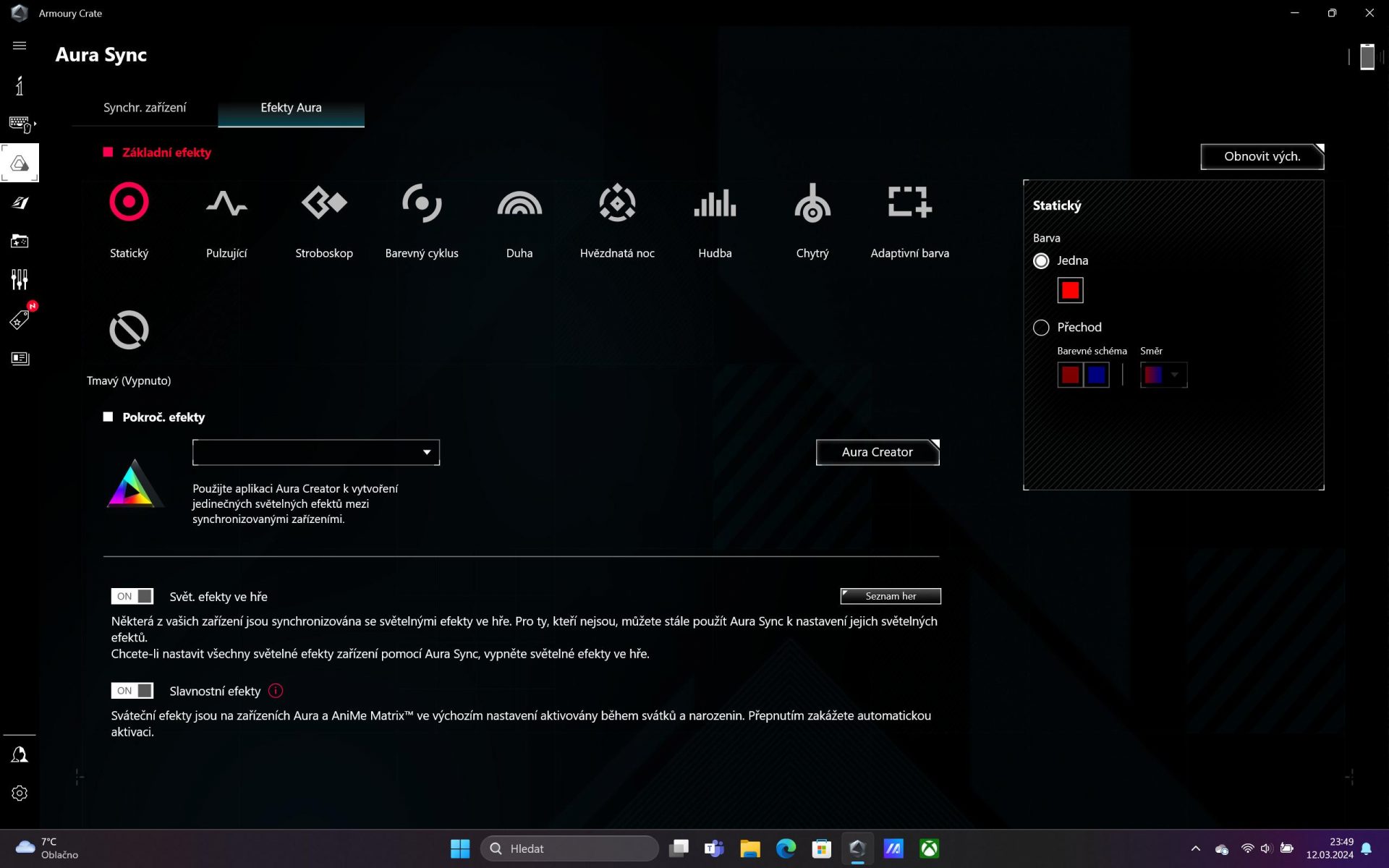Pick the Stroboskop effect icon
This screenshot has height=868, width=1389.
324,203
